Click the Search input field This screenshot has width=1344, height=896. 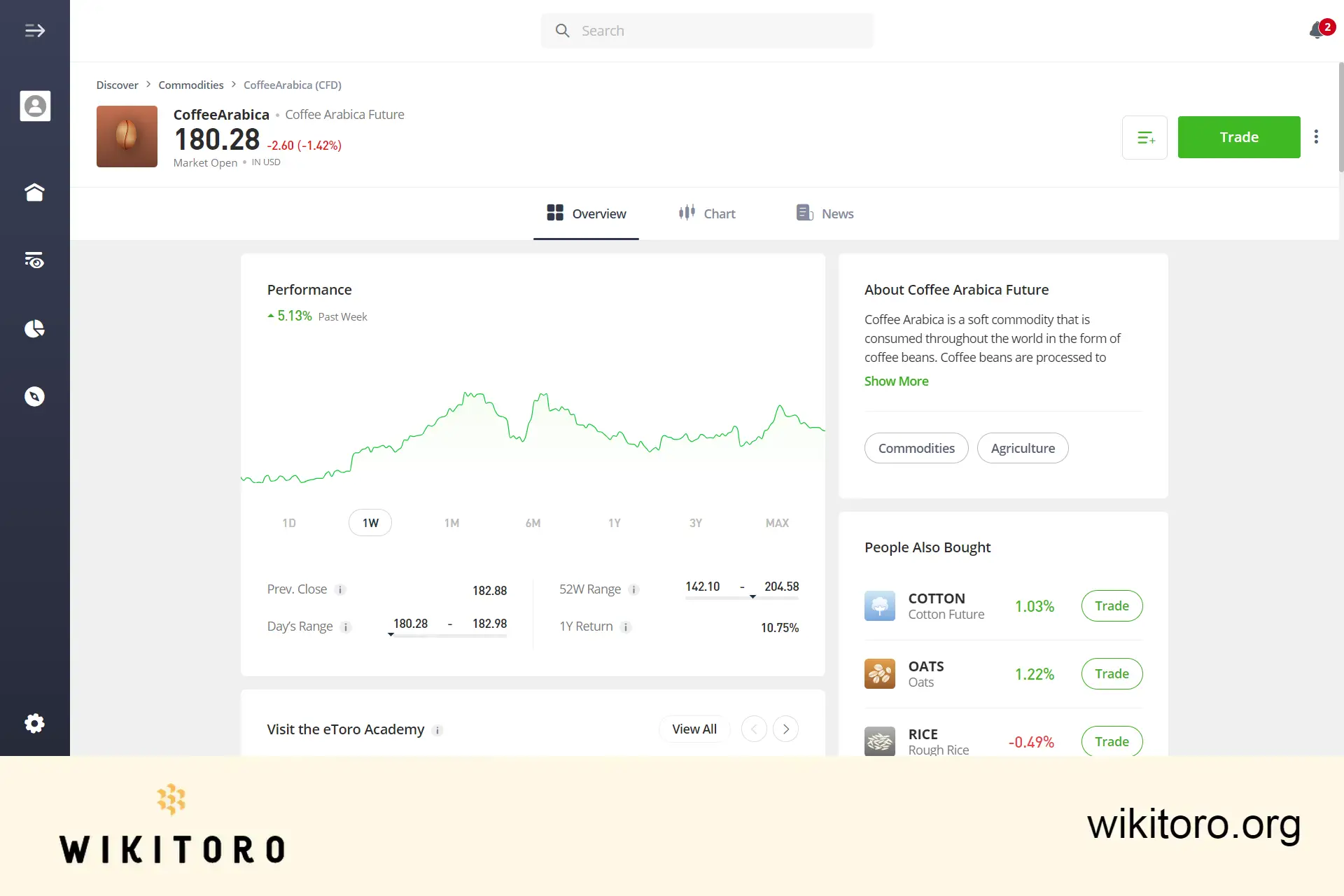pyautogui.click(x=707, y=30)
